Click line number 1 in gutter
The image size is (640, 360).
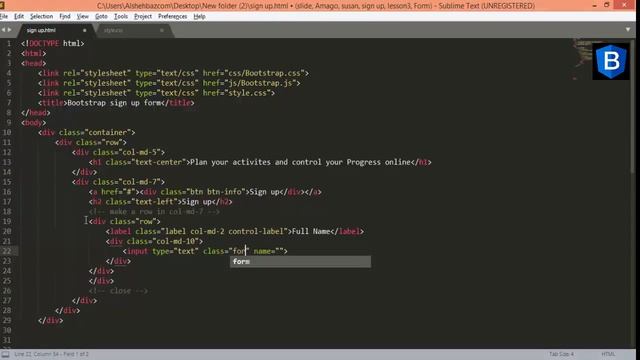click(9, 43)
